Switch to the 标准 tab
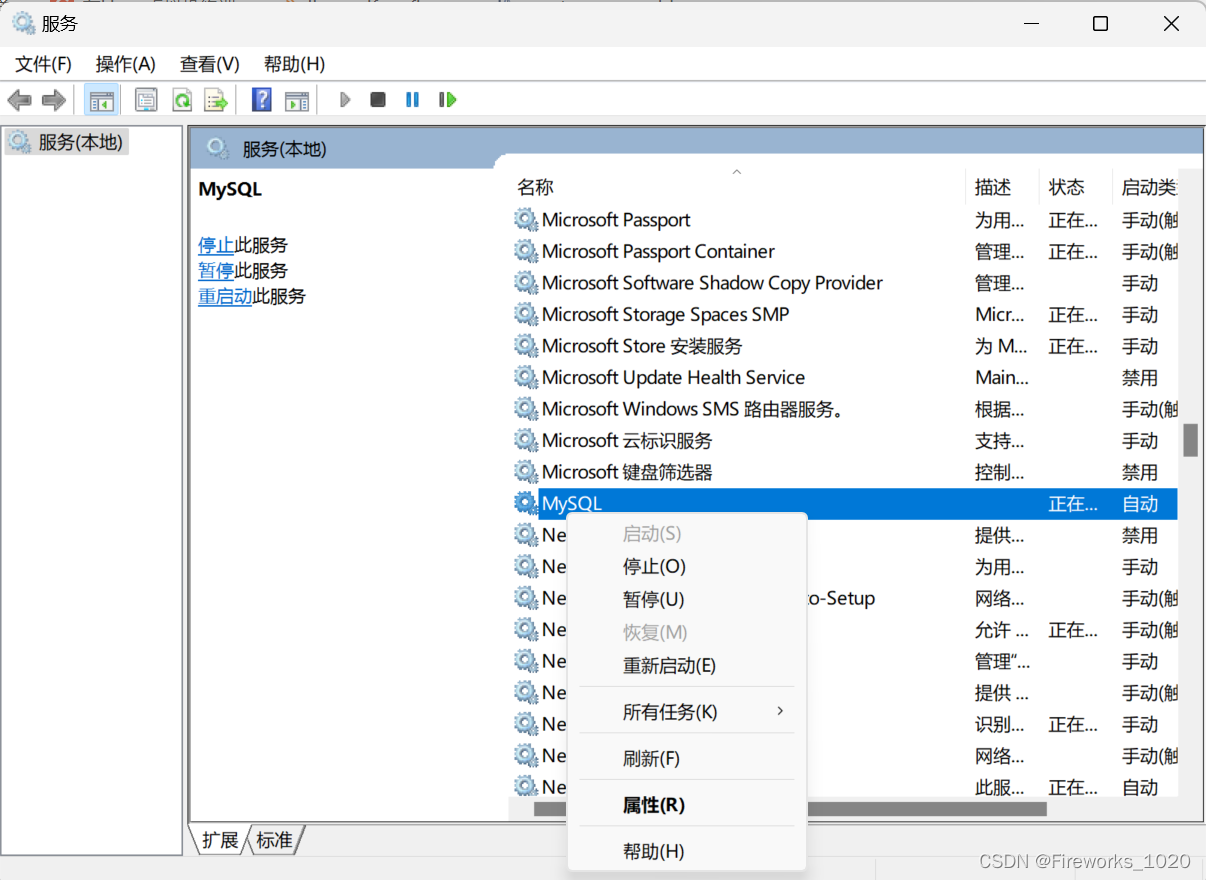 (274, 840)
